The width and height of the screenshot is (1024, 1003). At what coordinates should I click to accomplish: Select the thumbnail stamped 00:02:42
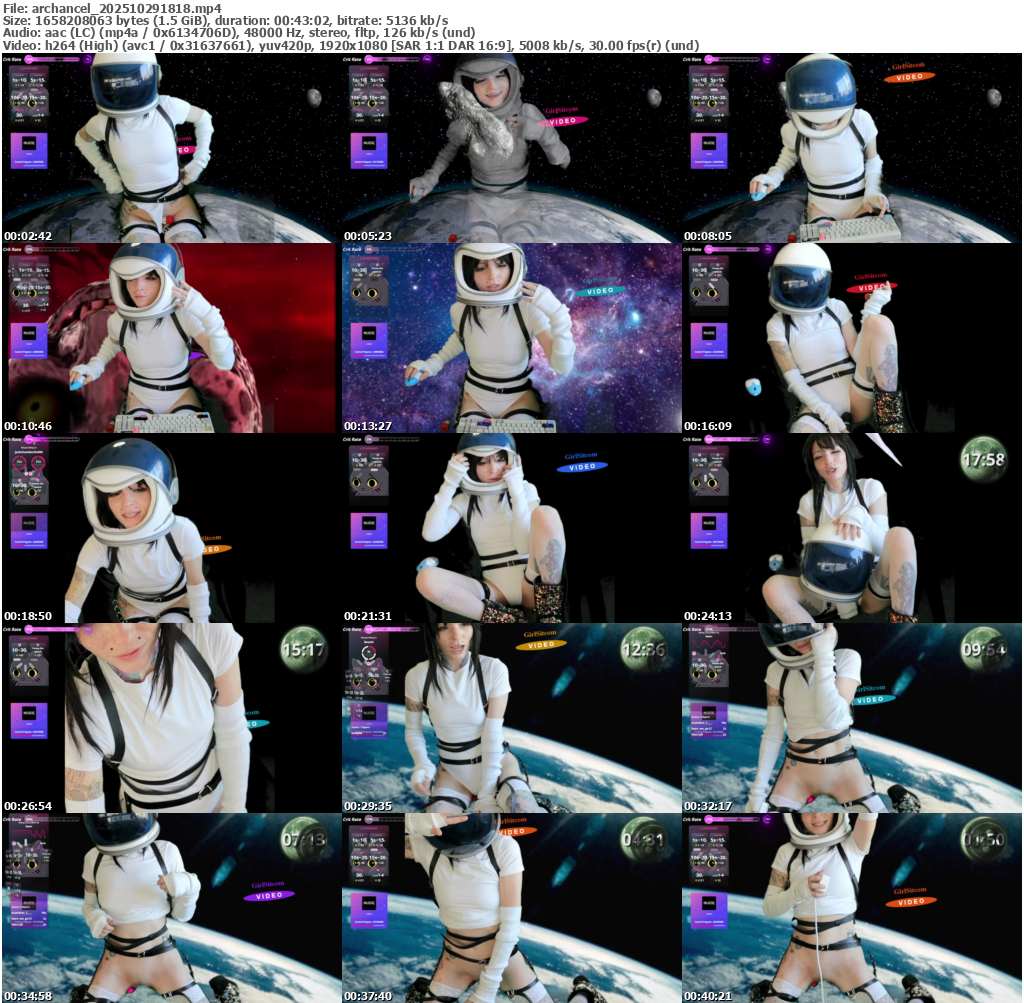click(171, 148)
